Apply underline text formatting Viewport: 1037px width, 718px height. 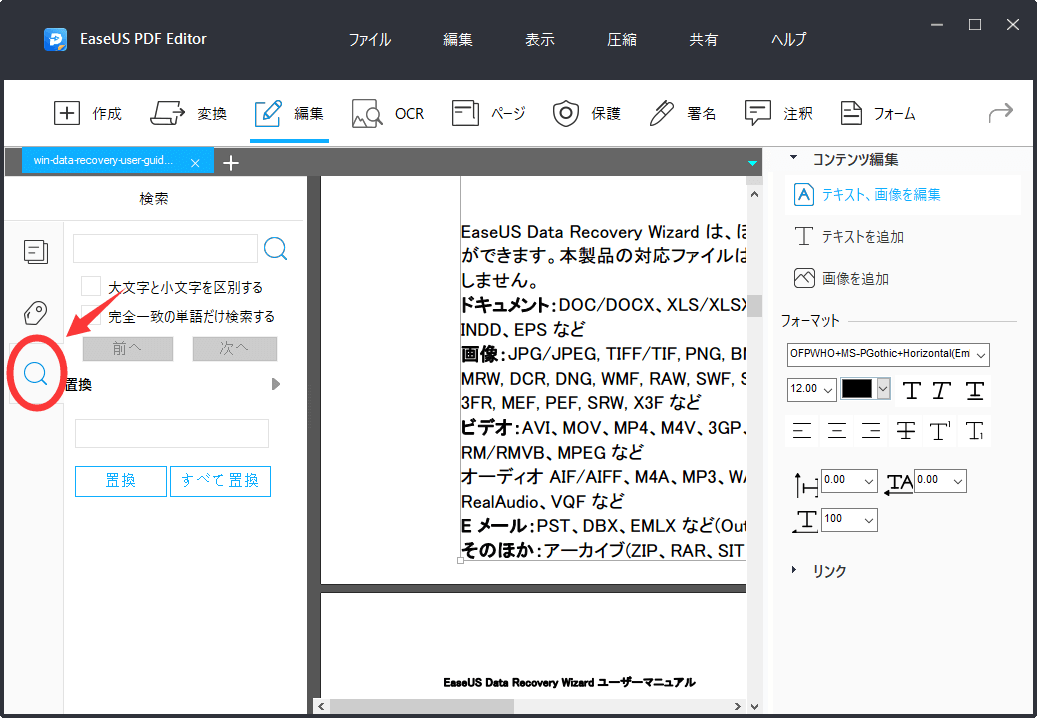click(973, 390)
